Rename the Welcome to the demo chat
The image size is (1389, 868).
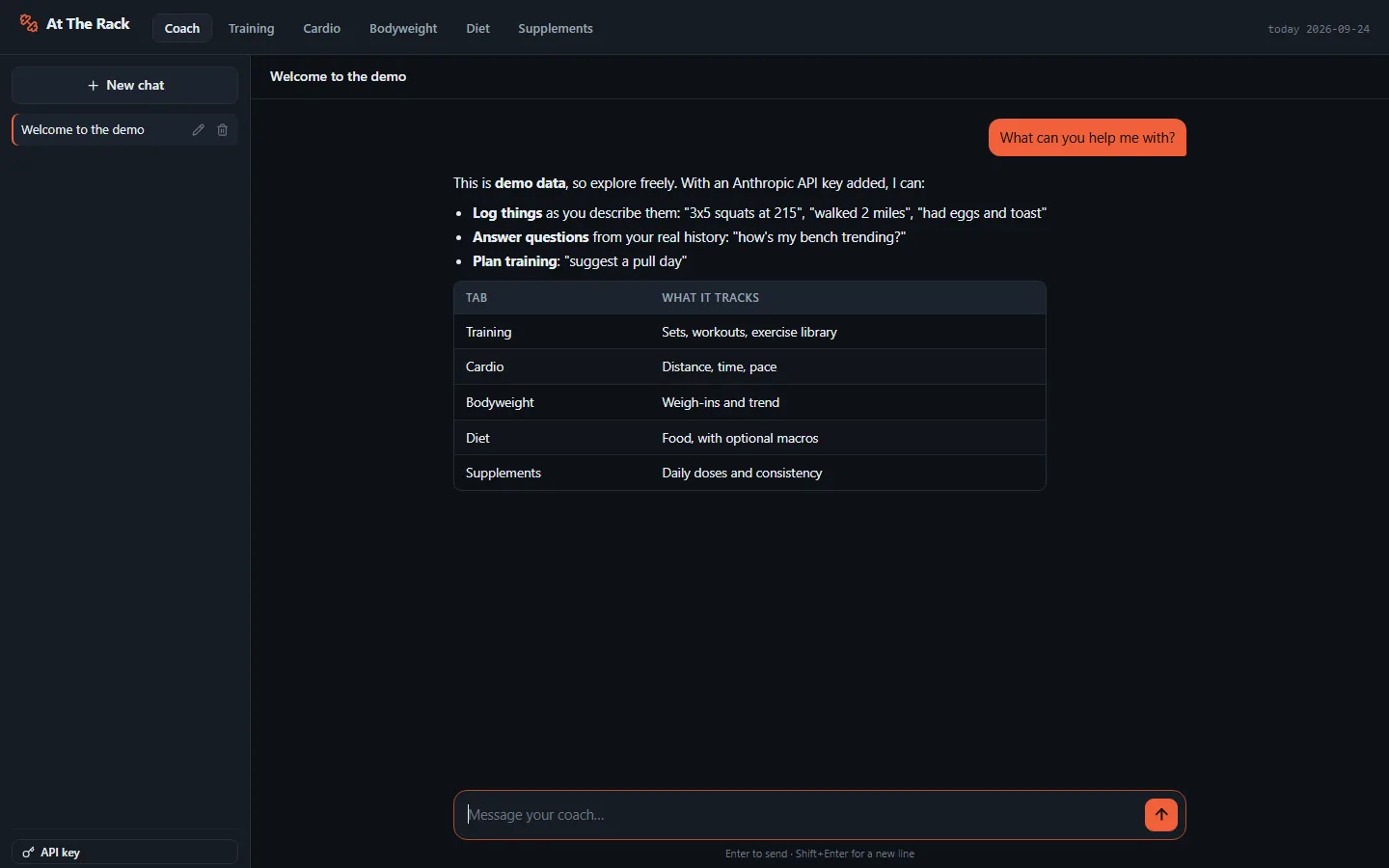point(198,130)
